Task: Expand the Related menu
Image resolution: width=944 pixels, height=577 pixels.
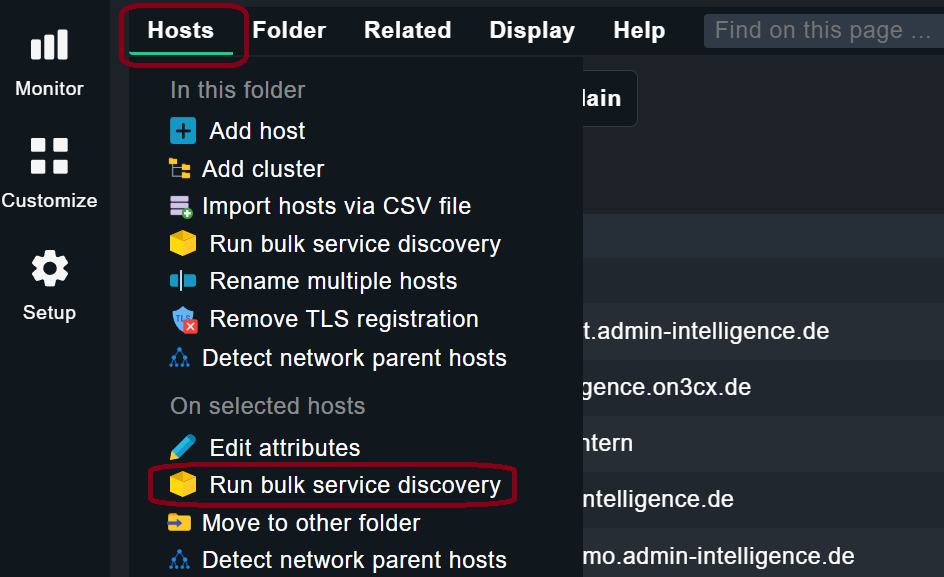Action: point(407,30)
